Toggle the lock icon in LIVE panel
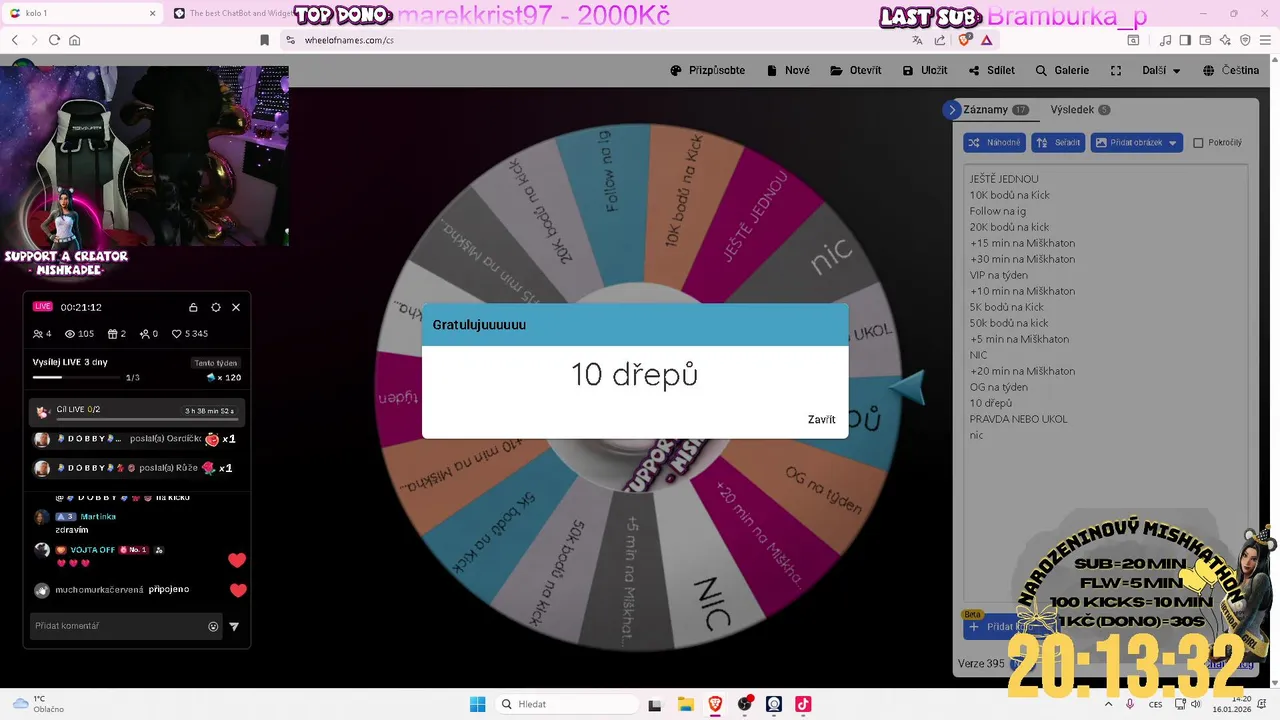The height and width of the screenshot is (720, 1280). coord(194,307)
